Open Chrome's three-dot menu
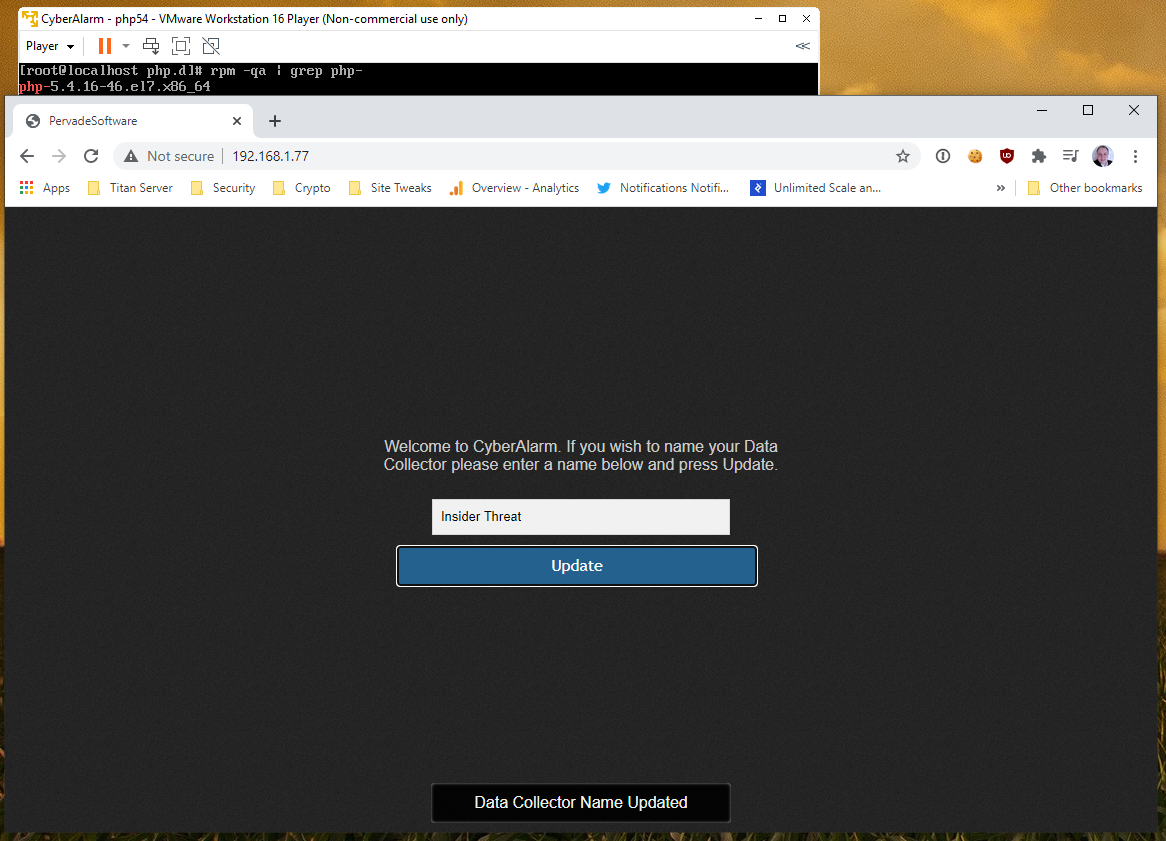The width and height of the screenshot is (1166, 841). click(x=1135, y=156)
